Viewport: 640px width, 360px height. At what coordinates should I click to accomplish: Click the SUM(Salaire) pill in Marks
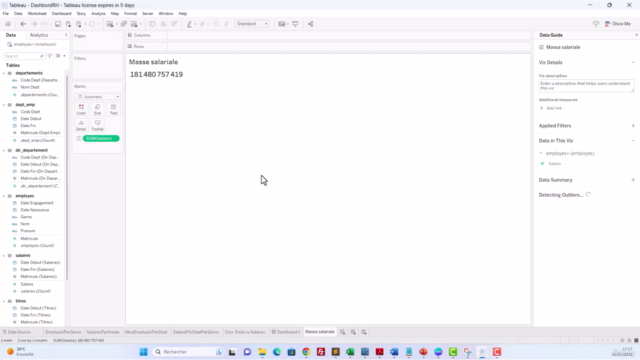pyautogui.click(x=101, y=138)
